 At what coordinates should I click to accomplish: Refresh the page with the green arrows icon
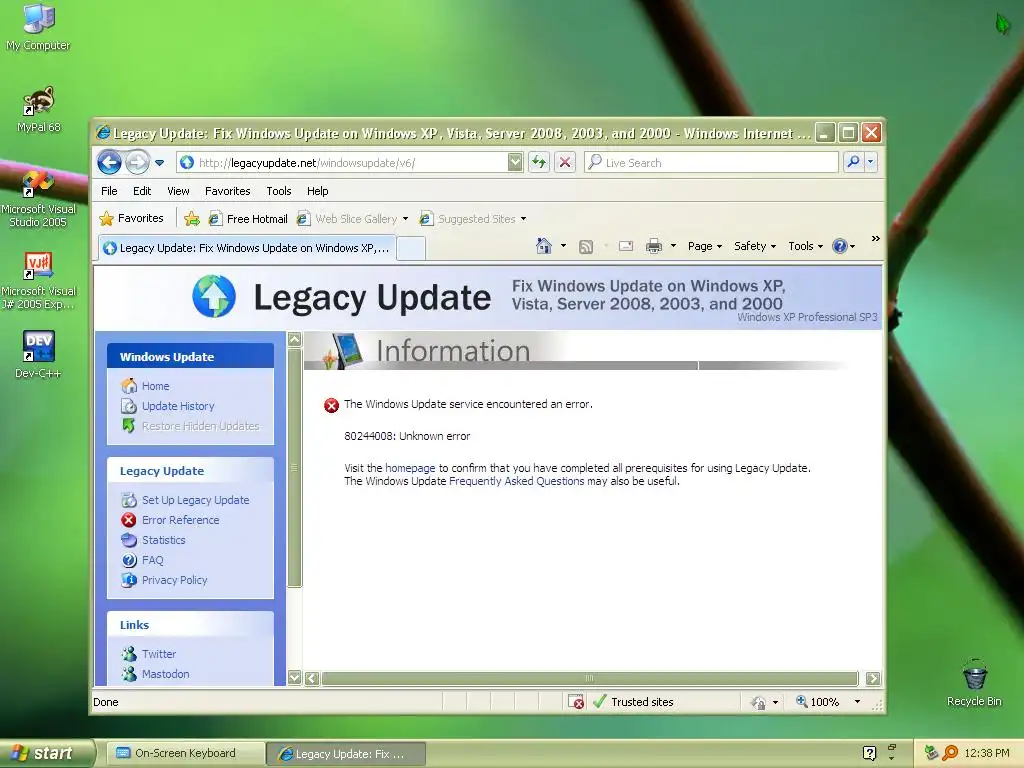point(539,163)
